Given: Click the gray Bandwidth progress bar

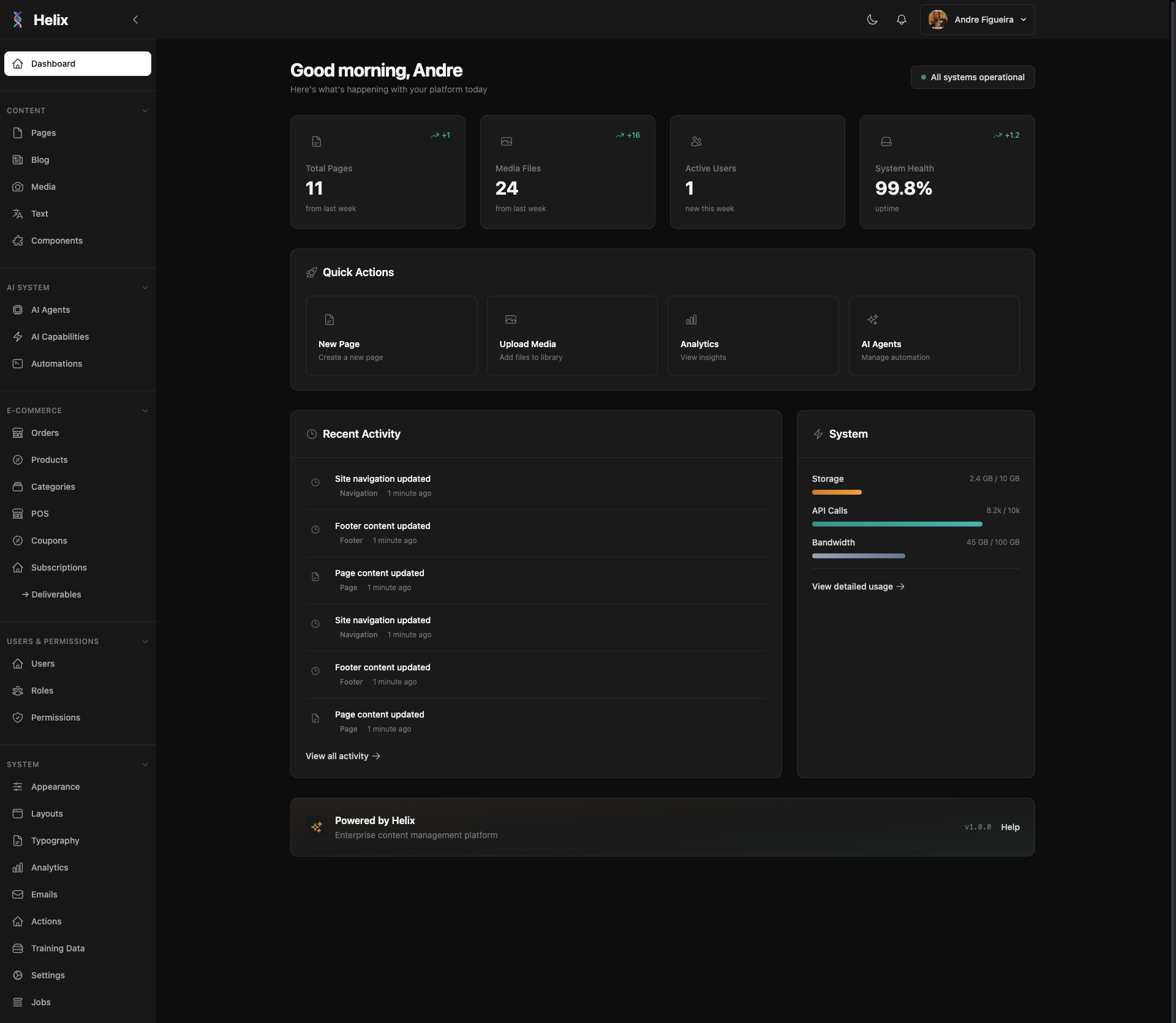Looking at the screenshot, I should 858,556.
